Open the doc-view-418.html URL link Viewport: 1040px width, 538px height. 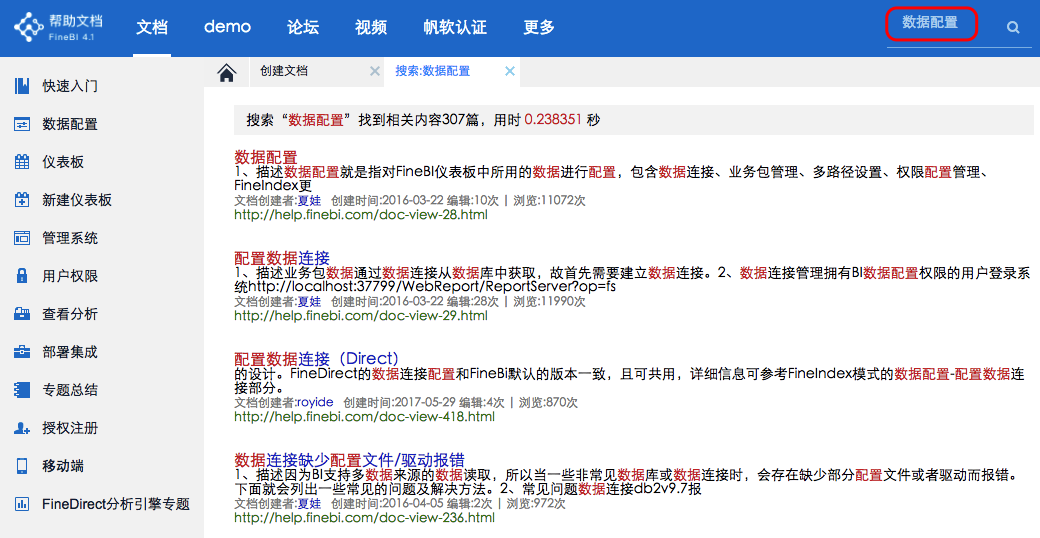tap(364, 417)
